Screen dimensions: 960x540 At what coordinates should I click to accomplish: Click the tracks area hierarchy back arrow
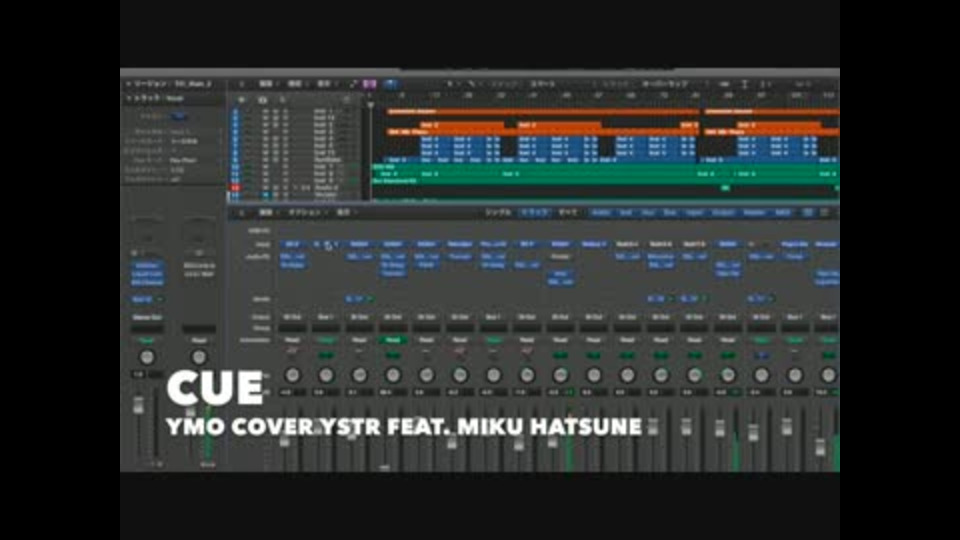click(242, 83)
